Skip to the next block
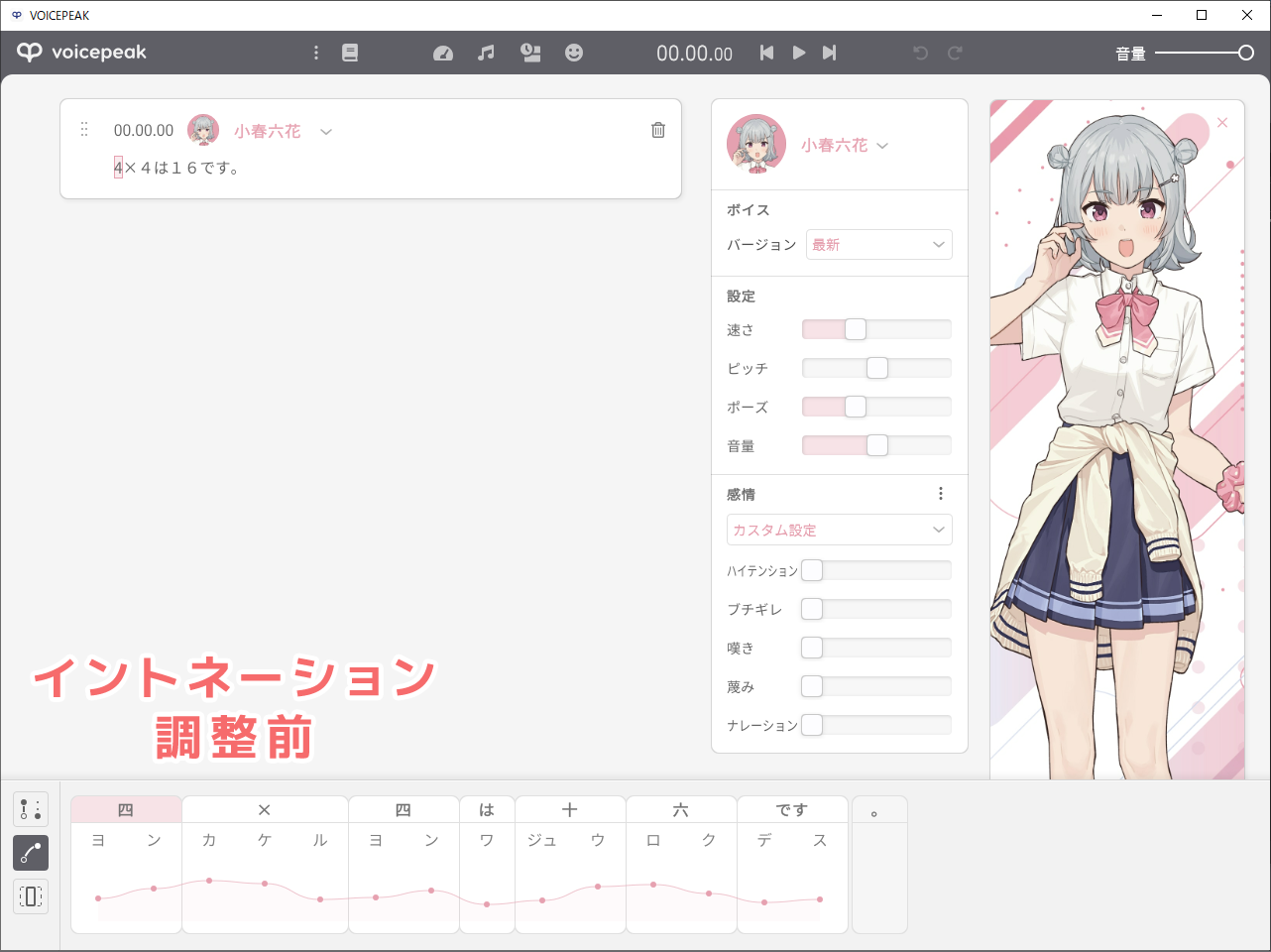Image resolution: width=1271 pixels, height=952 pixels. (x=830, y=53)
